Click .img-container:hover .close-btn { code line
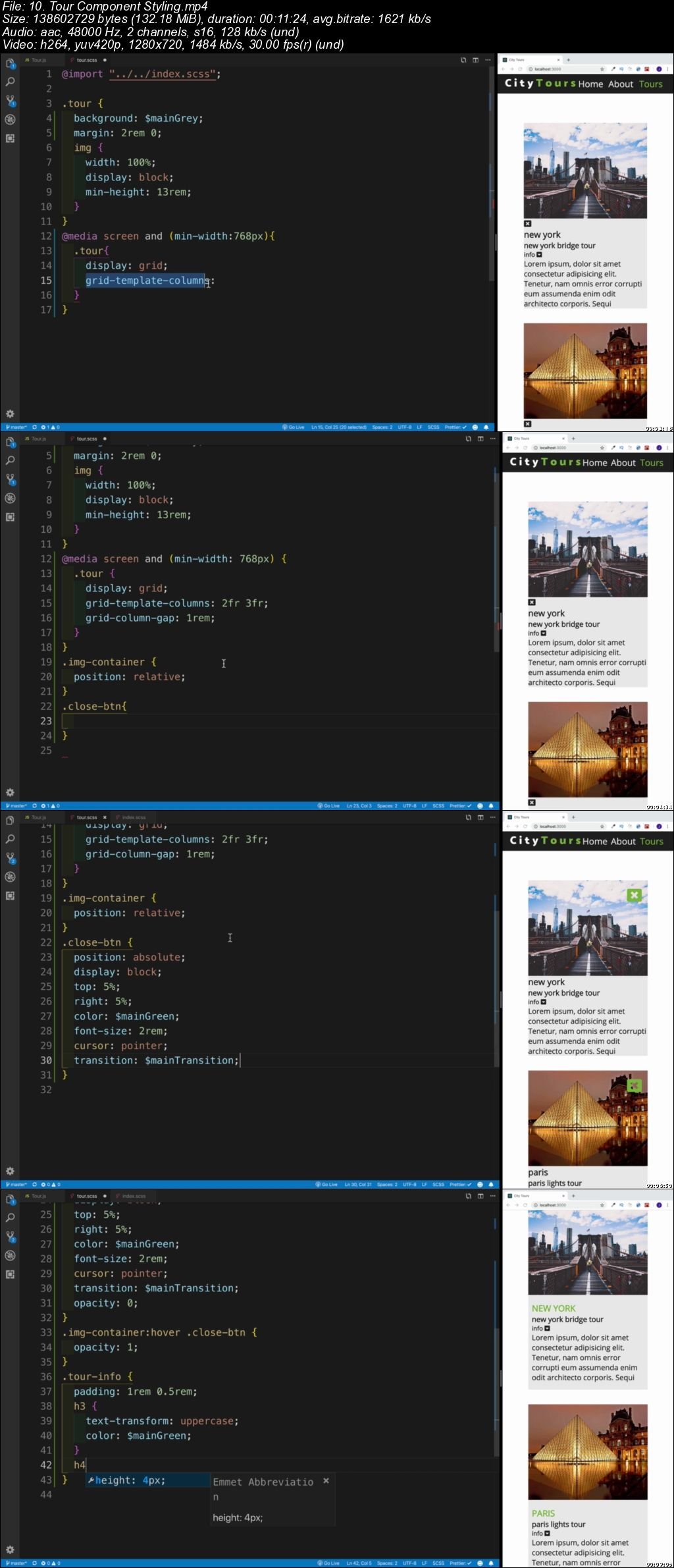 [x=160, y=1332]
